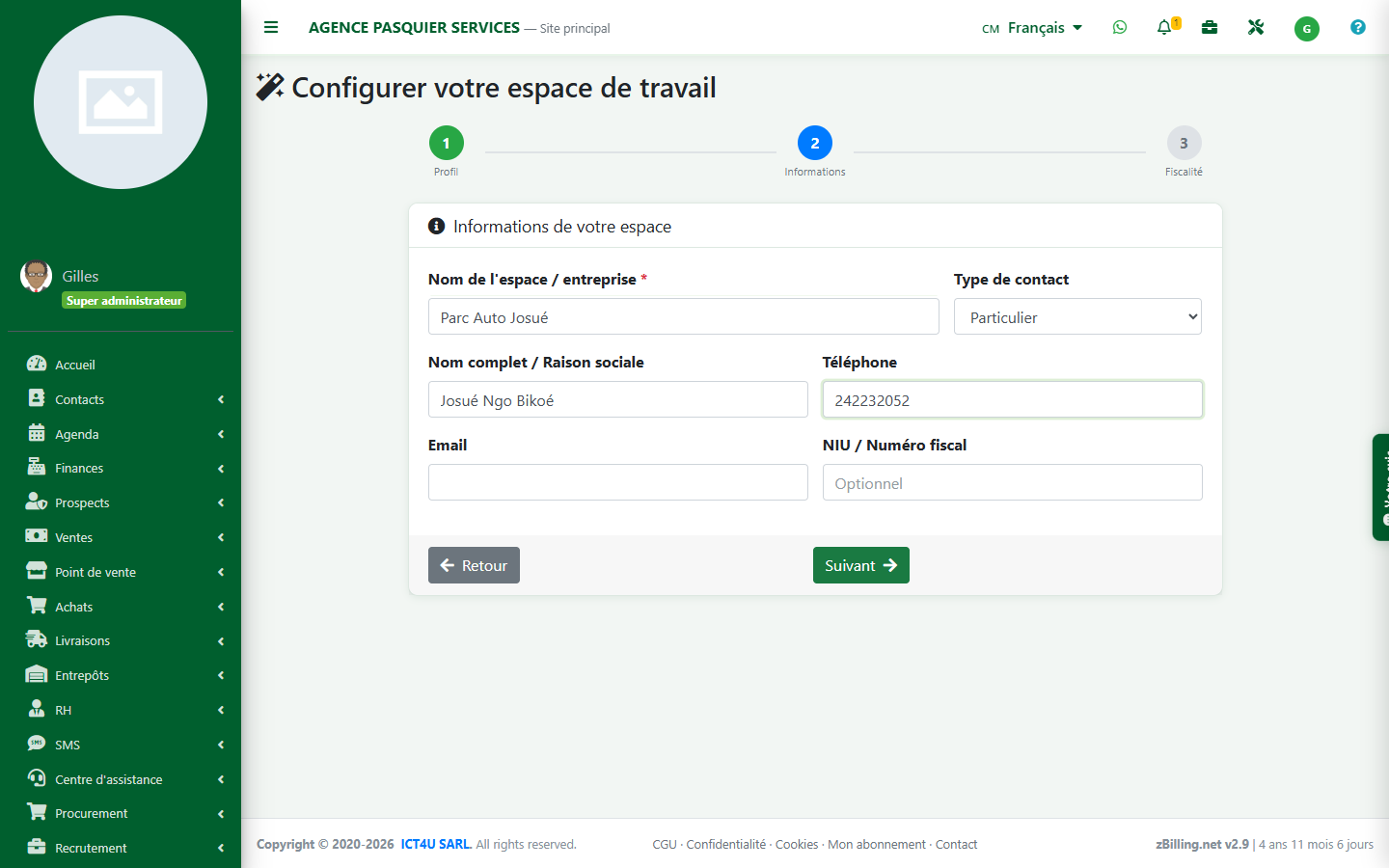
Task: Select step 2 Informations
Action: 815,143
